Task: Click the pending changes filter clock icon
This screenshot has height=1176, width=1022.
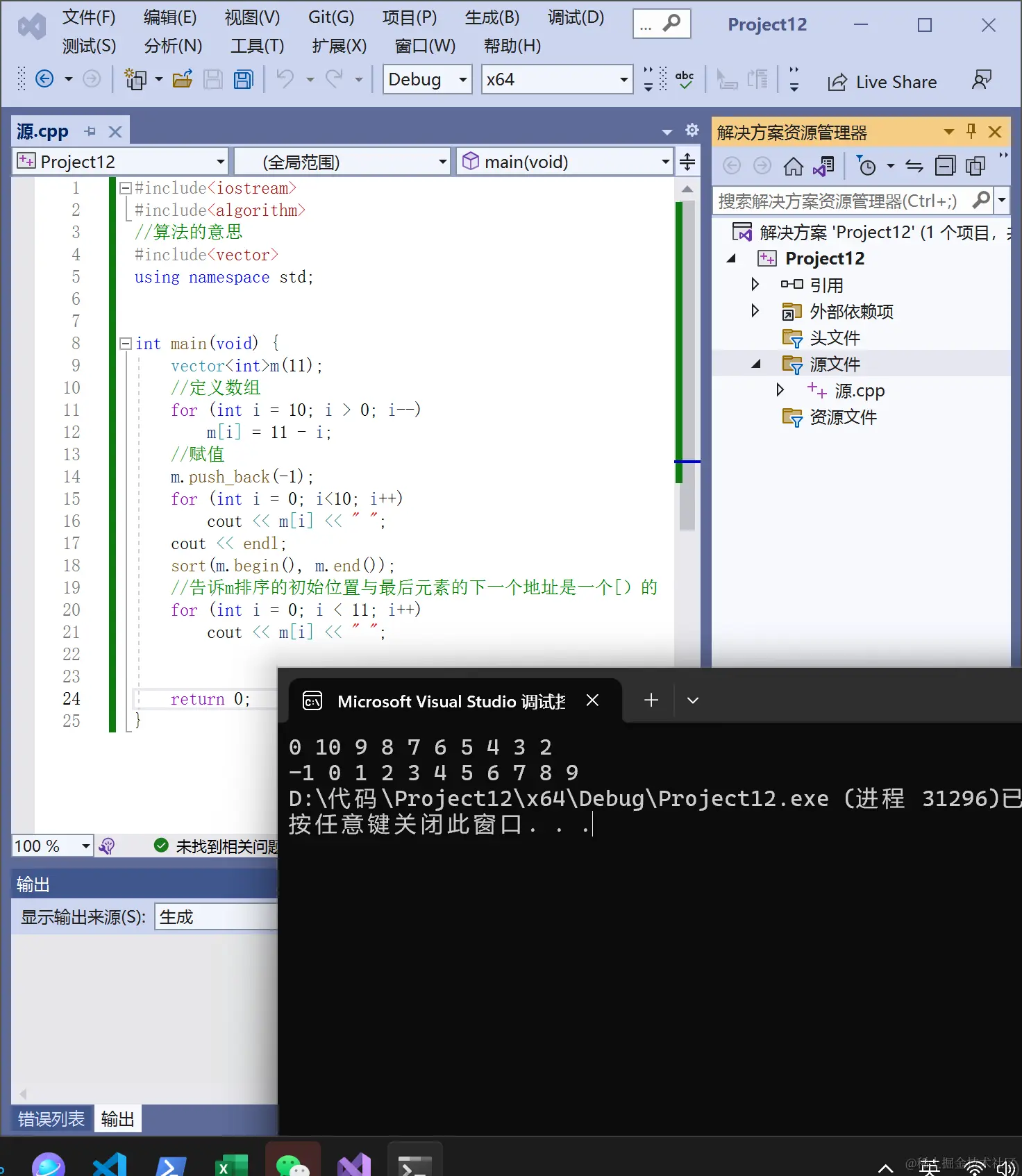Action: 866,166
